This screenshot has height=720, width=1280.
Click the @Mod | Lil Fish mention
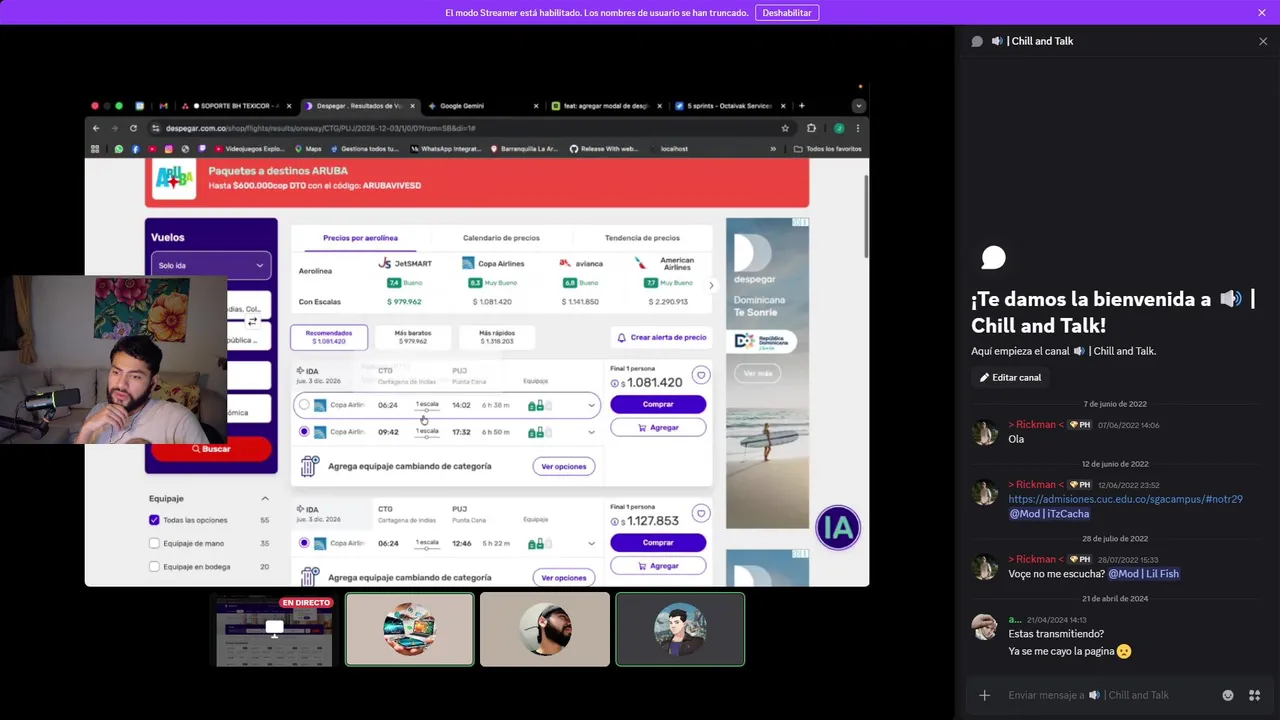coord(1143,574)
